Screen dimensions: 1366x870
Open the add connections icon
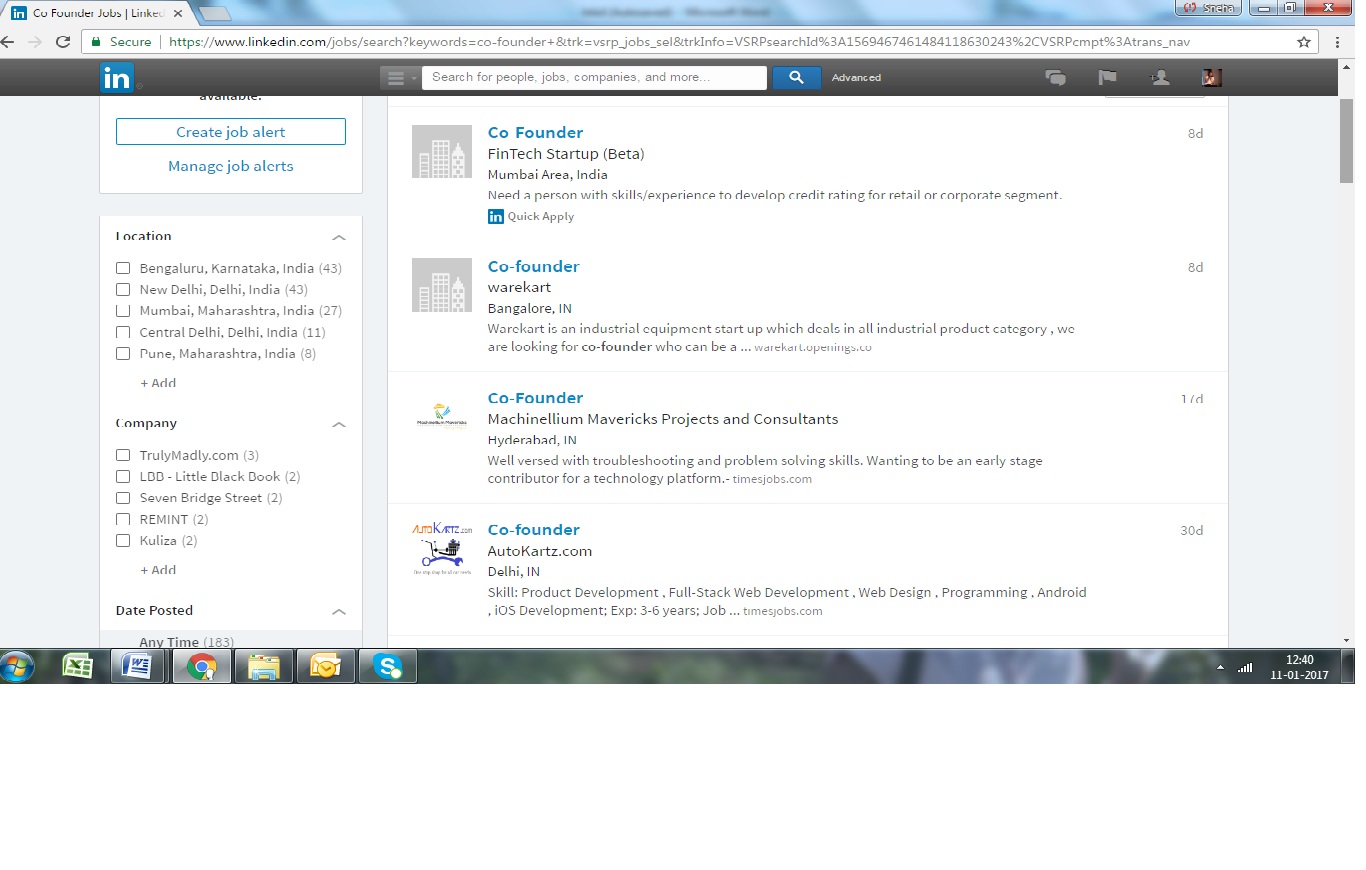pyautogui.click(x=1159, y=78)
